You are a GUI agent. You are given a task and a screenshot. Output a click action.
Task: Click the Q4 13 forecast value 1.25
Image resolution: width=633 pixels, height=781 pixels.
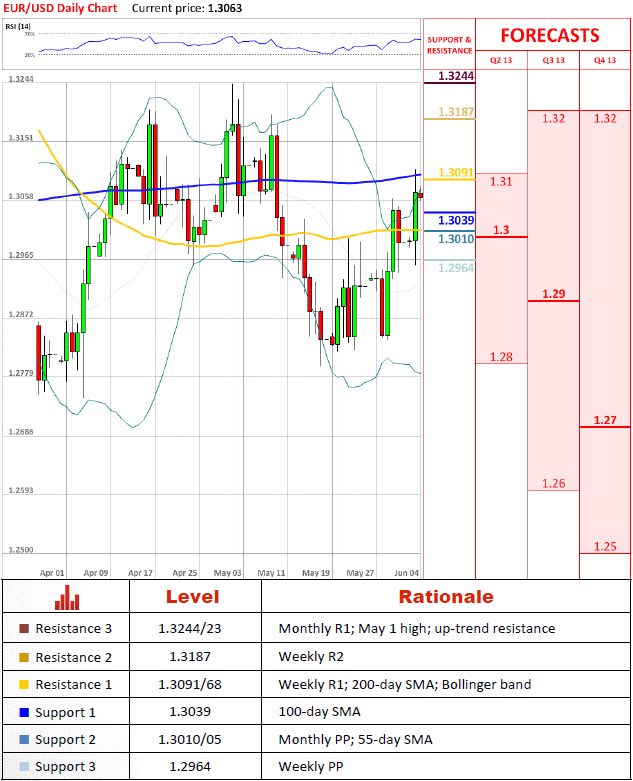605,546
